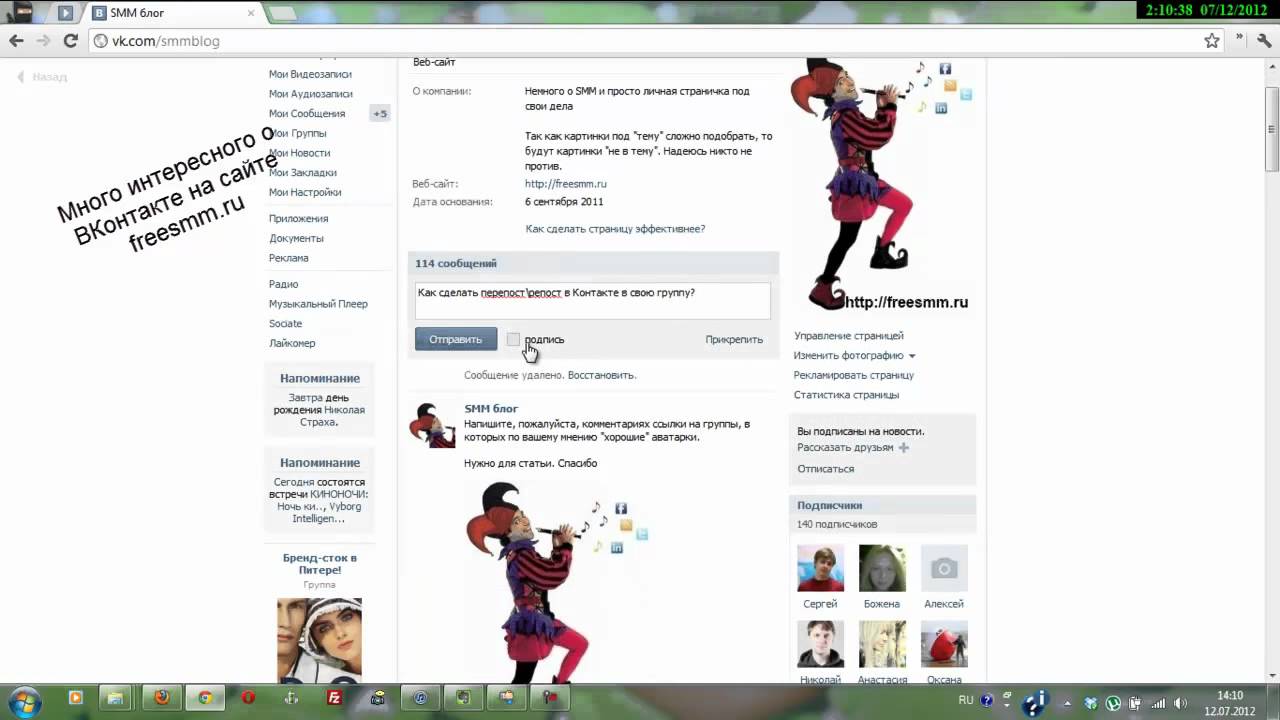
Task: Open Мои Настройки in the sidebar
Action: point(305,192)
